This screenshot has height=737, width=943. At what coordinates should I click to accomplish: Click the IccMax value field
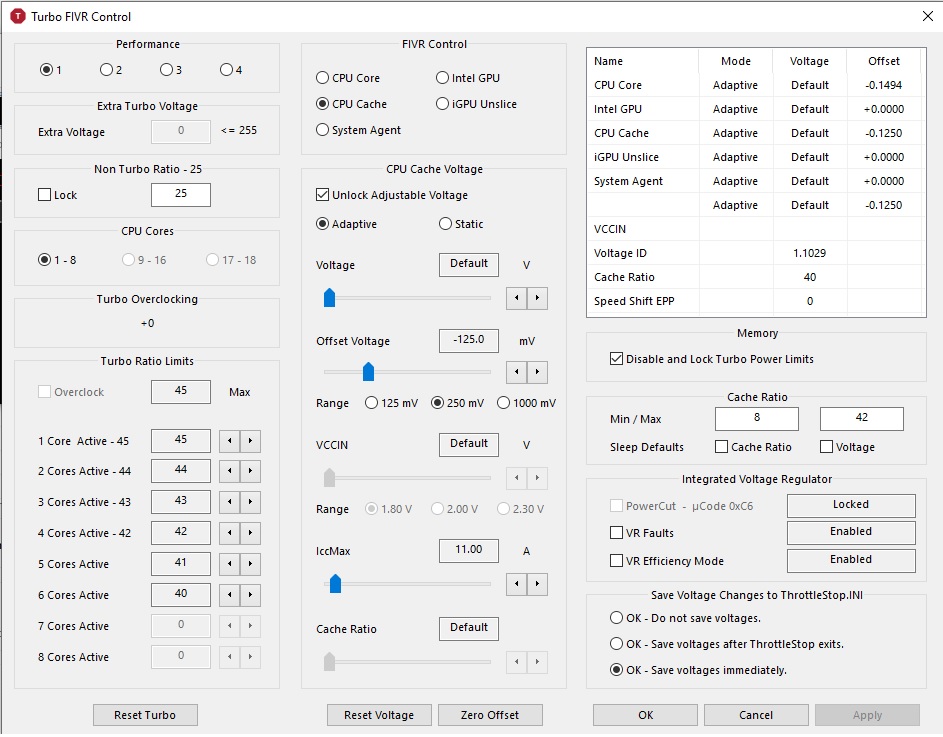(468, 550)
